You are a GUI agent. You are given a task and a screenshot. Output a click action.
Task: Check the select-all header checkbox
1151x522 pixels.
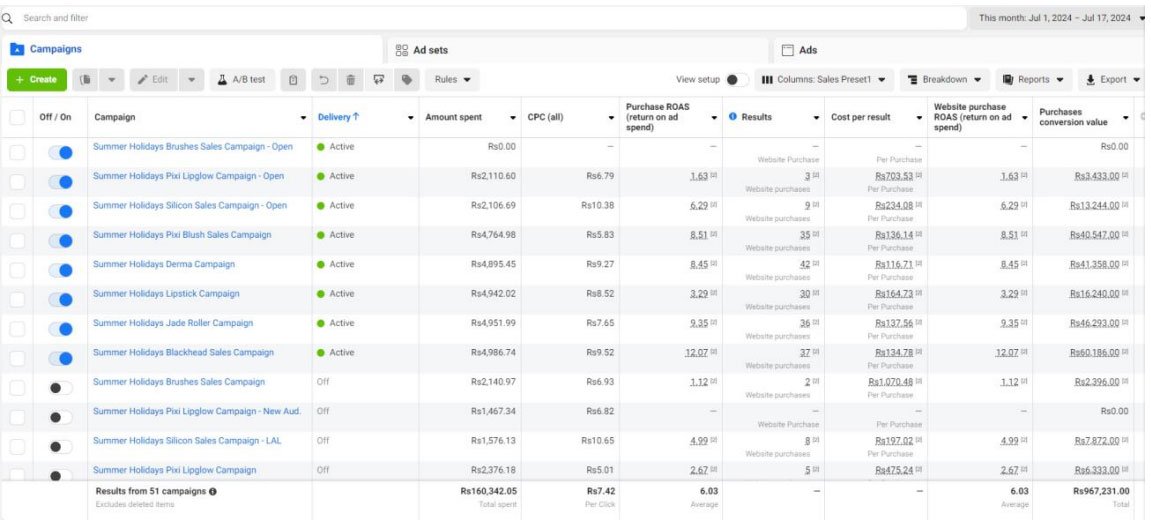[x=17, y=117]
